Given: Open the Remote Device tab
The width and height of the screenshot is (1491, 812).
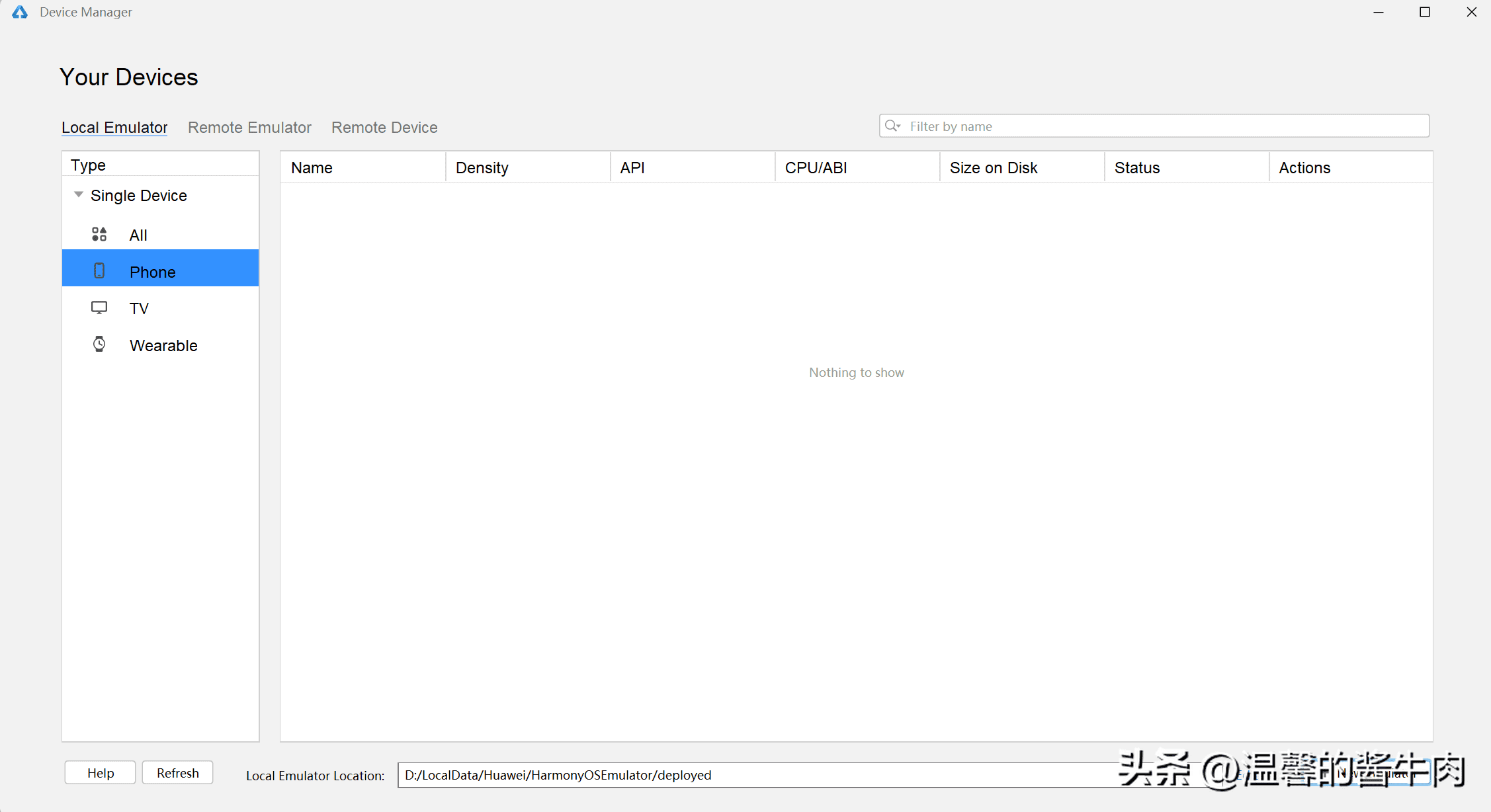Looking at the screenshot, I should [384, 128].
